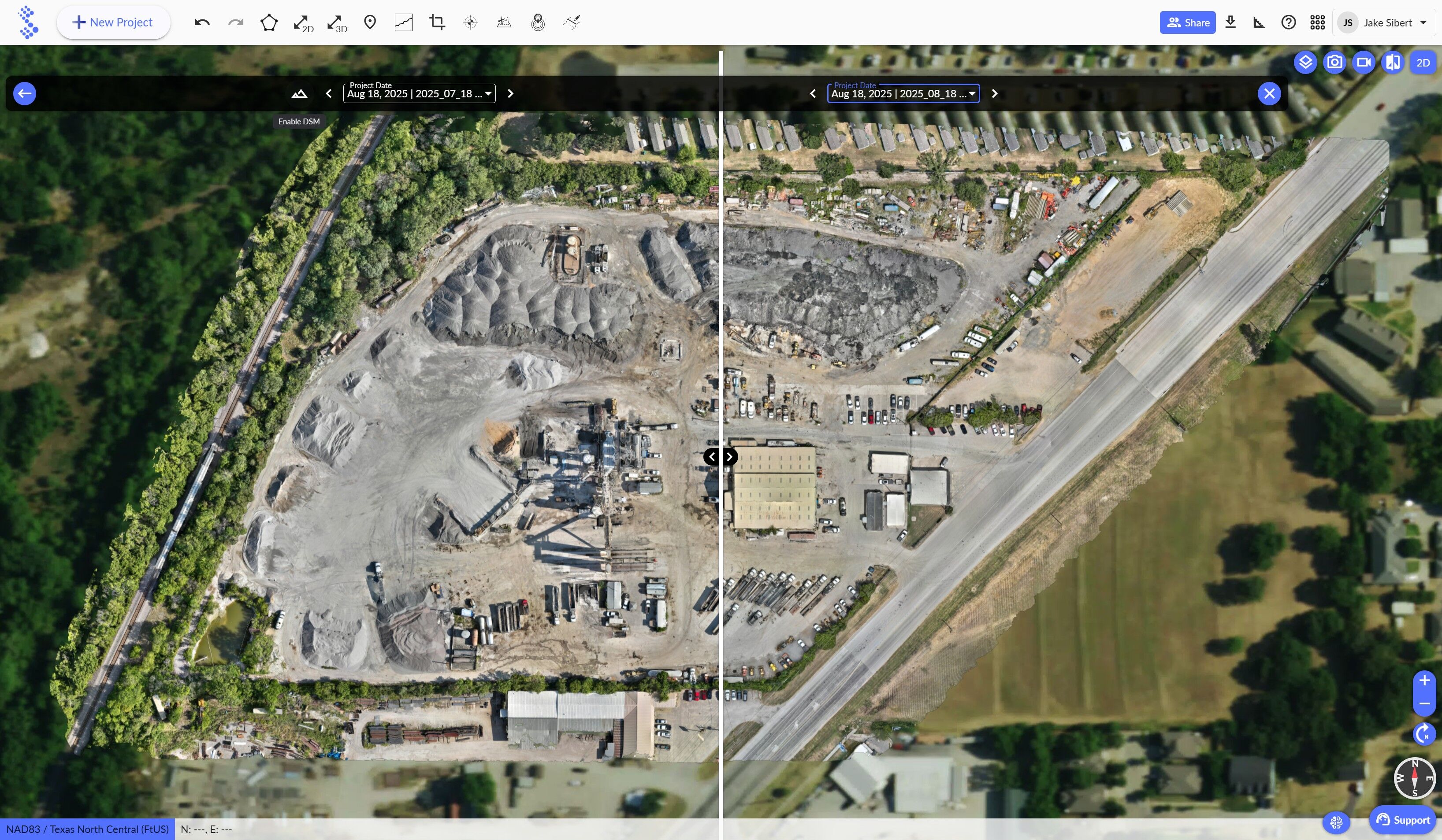Go to previous date on right map
Screen dimensions: 1442x840
[x=813, y=93]
